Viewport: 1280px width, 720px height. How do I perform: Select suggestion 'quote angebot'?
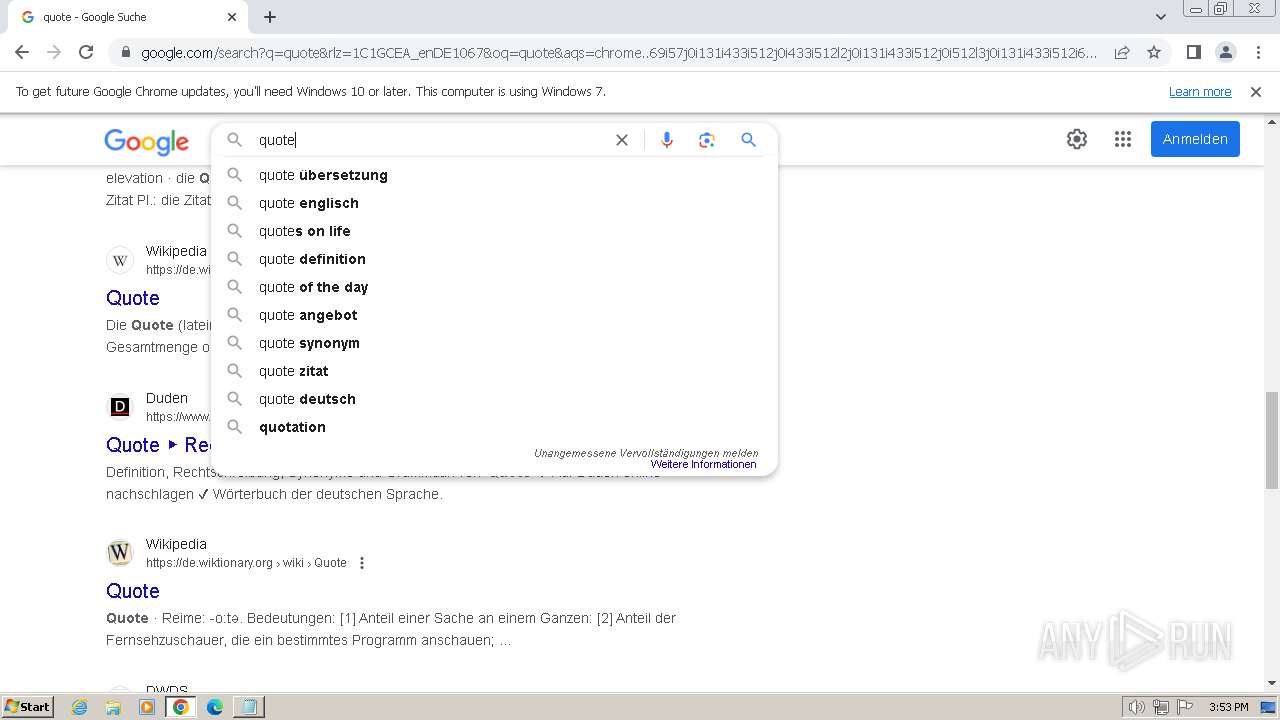[494, 315]
